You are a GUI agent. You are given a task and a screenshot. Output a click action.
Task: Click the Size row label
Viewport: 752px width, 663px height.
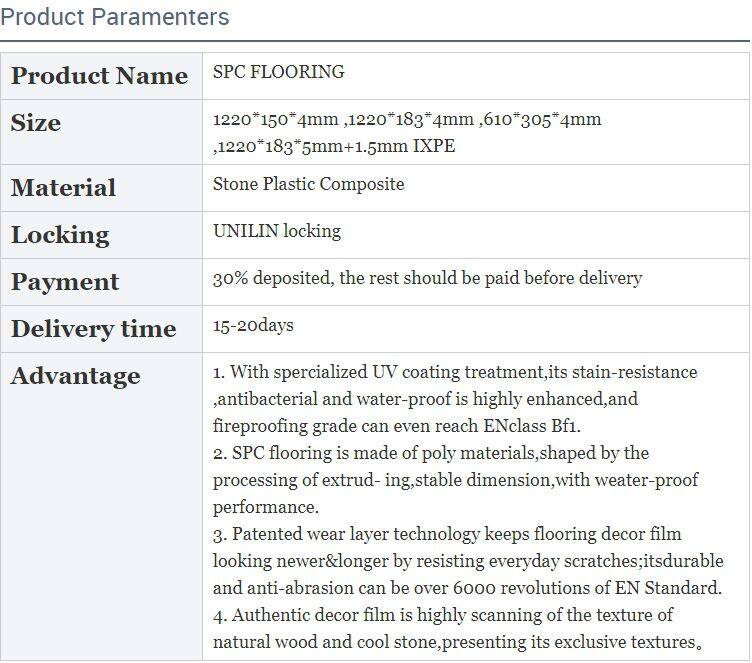(x=36, y=123)
